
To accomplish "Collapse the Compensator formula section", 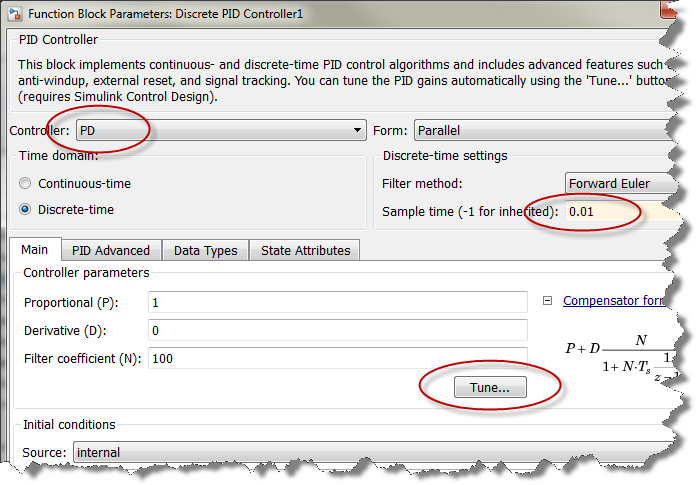I will click(x=548, y=300).
